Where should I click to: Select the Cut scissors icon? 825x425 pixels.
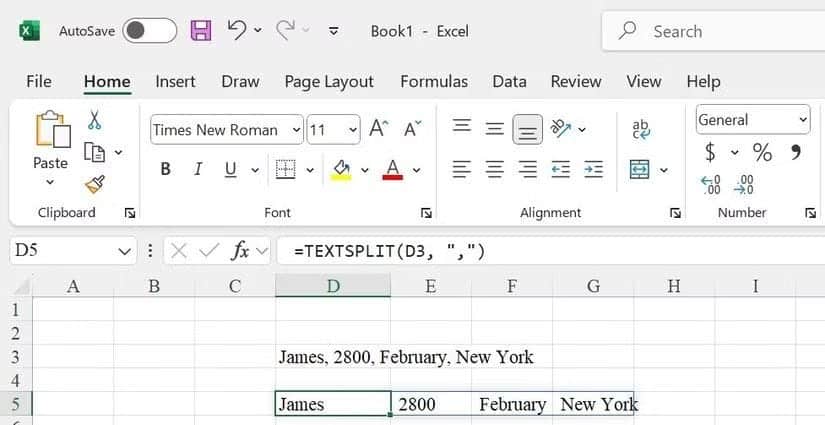click(x=95, y=121)
